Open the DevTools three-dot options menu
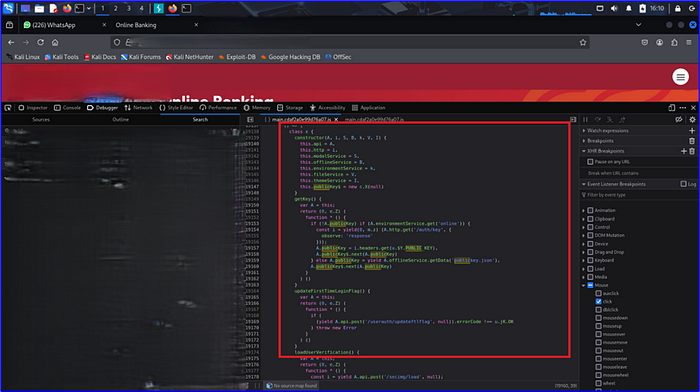 tap(683, 108)
